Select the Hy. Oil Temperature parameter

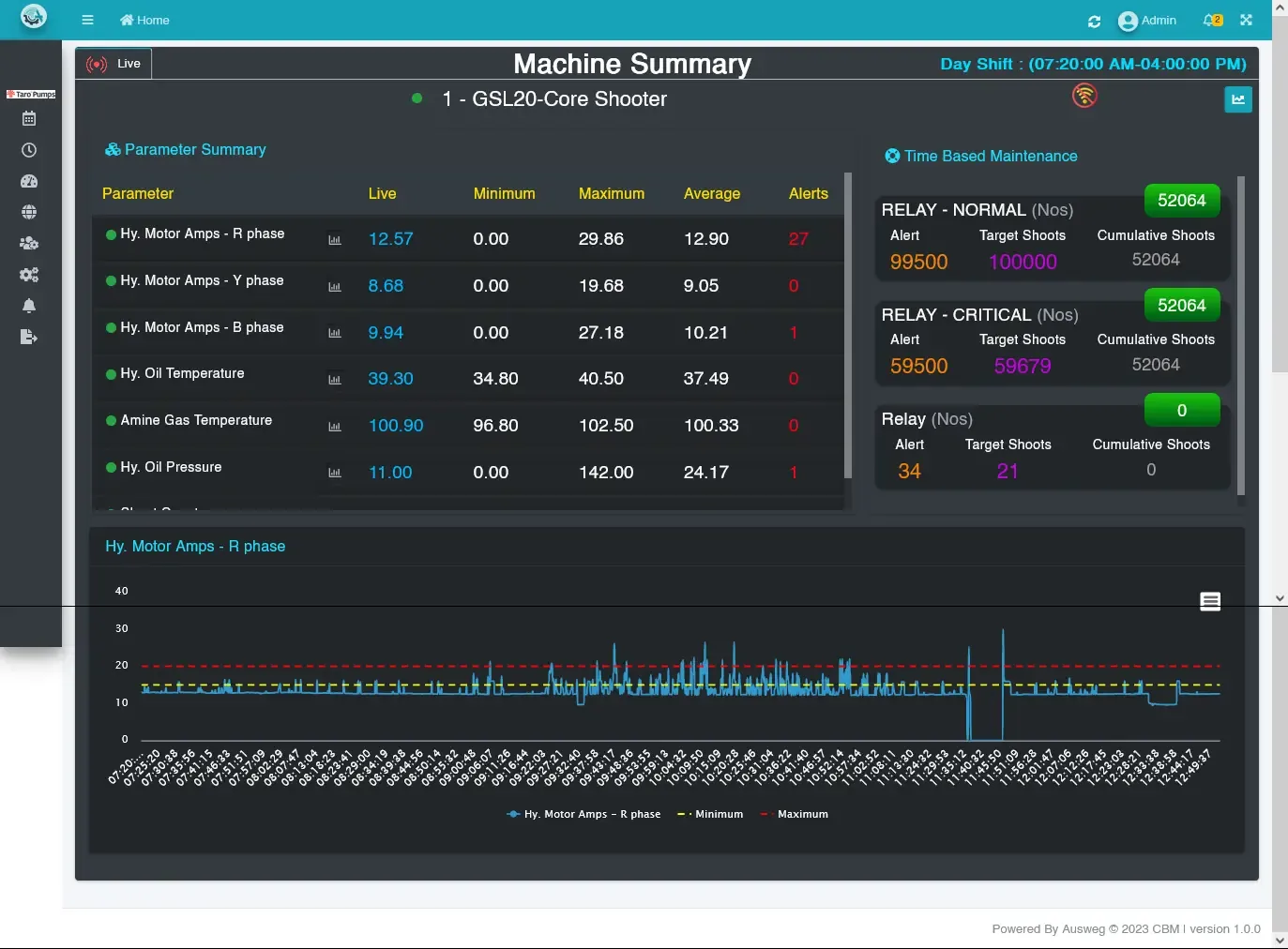(182, 373)
